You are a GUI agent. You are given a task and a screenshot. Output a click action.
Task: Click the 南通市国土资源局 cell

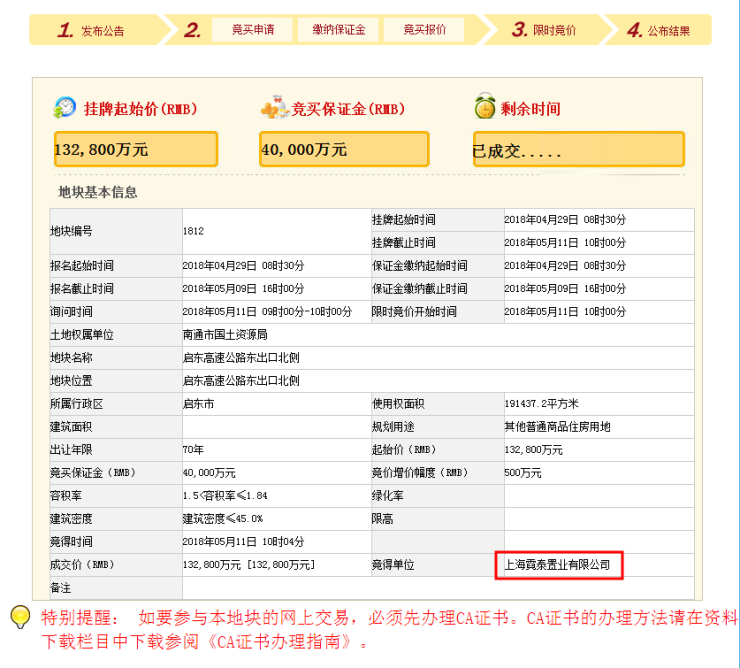click(225, 334)
